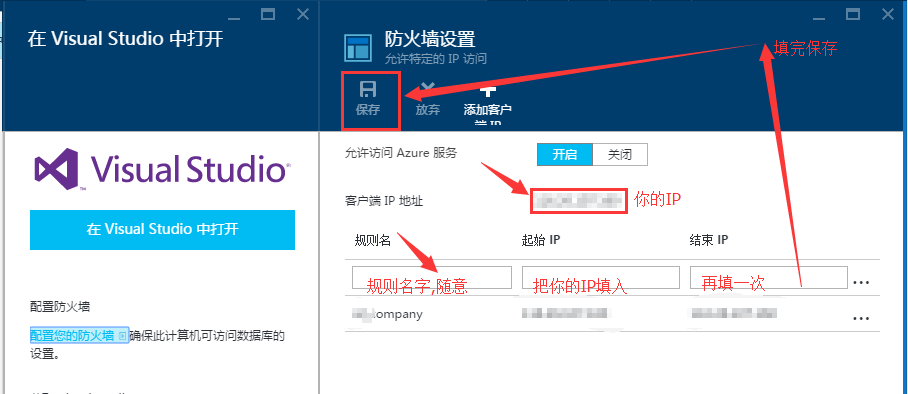This screenshot has height=394, width=908.
Task: Select the company rule name cell
Action: point(388,314)
